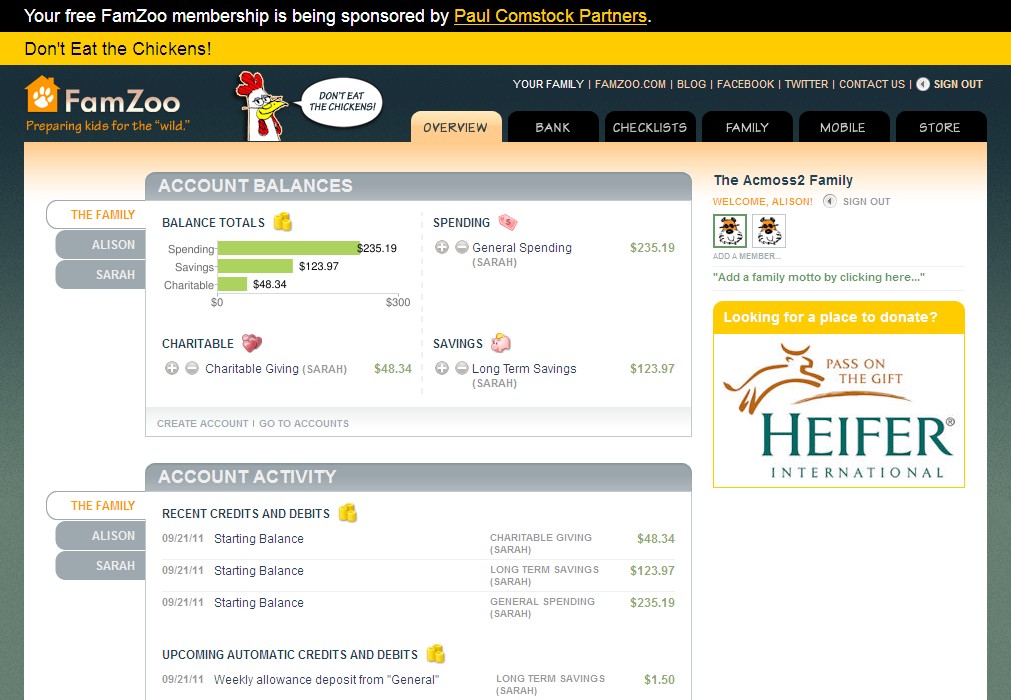Screen dimensions: 1011x700
Task: Click the Spending bar in Balance Totals chart
Action: (x=289, y=248)
